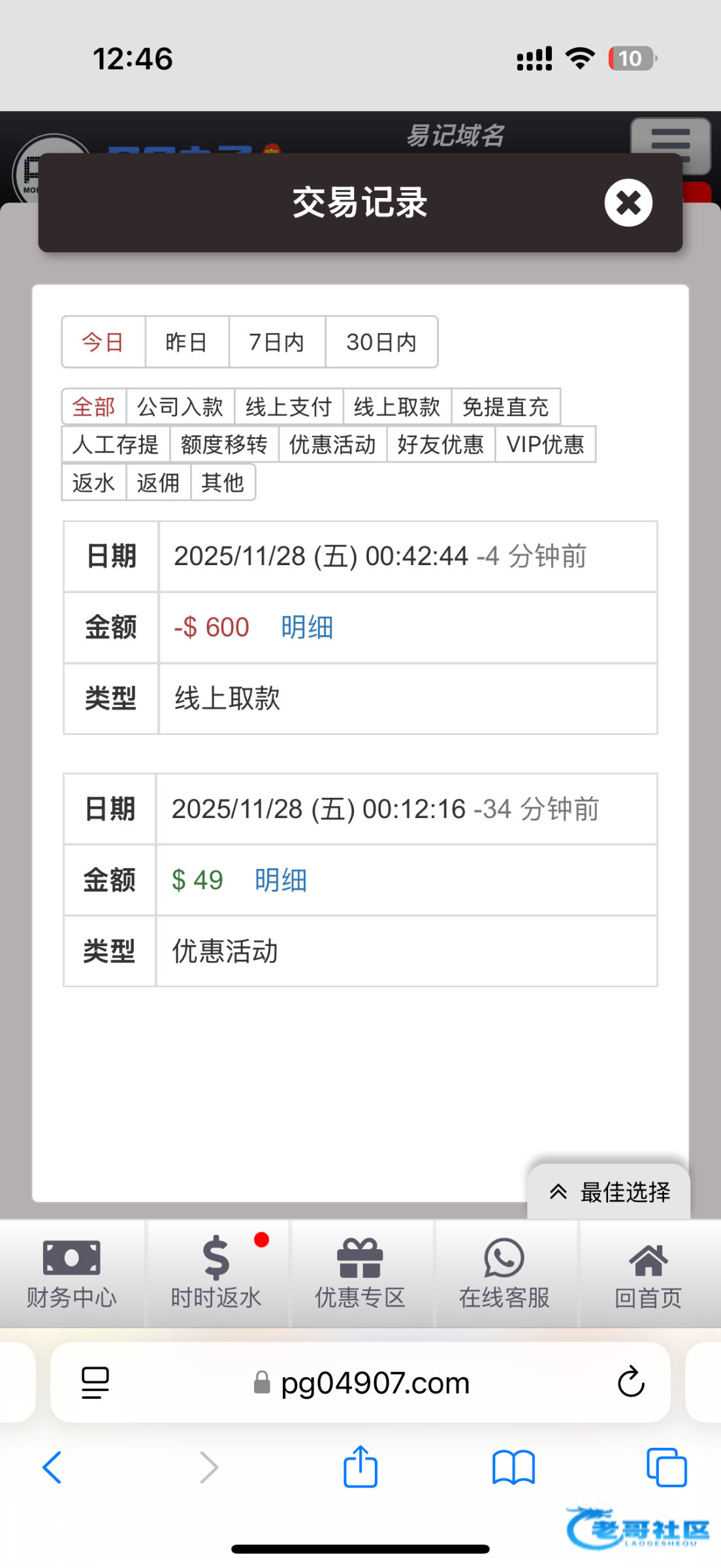Screen dimensions: 721x1568
Task: Expand the 最佳选择 panel
Action: pos(609,1192)
